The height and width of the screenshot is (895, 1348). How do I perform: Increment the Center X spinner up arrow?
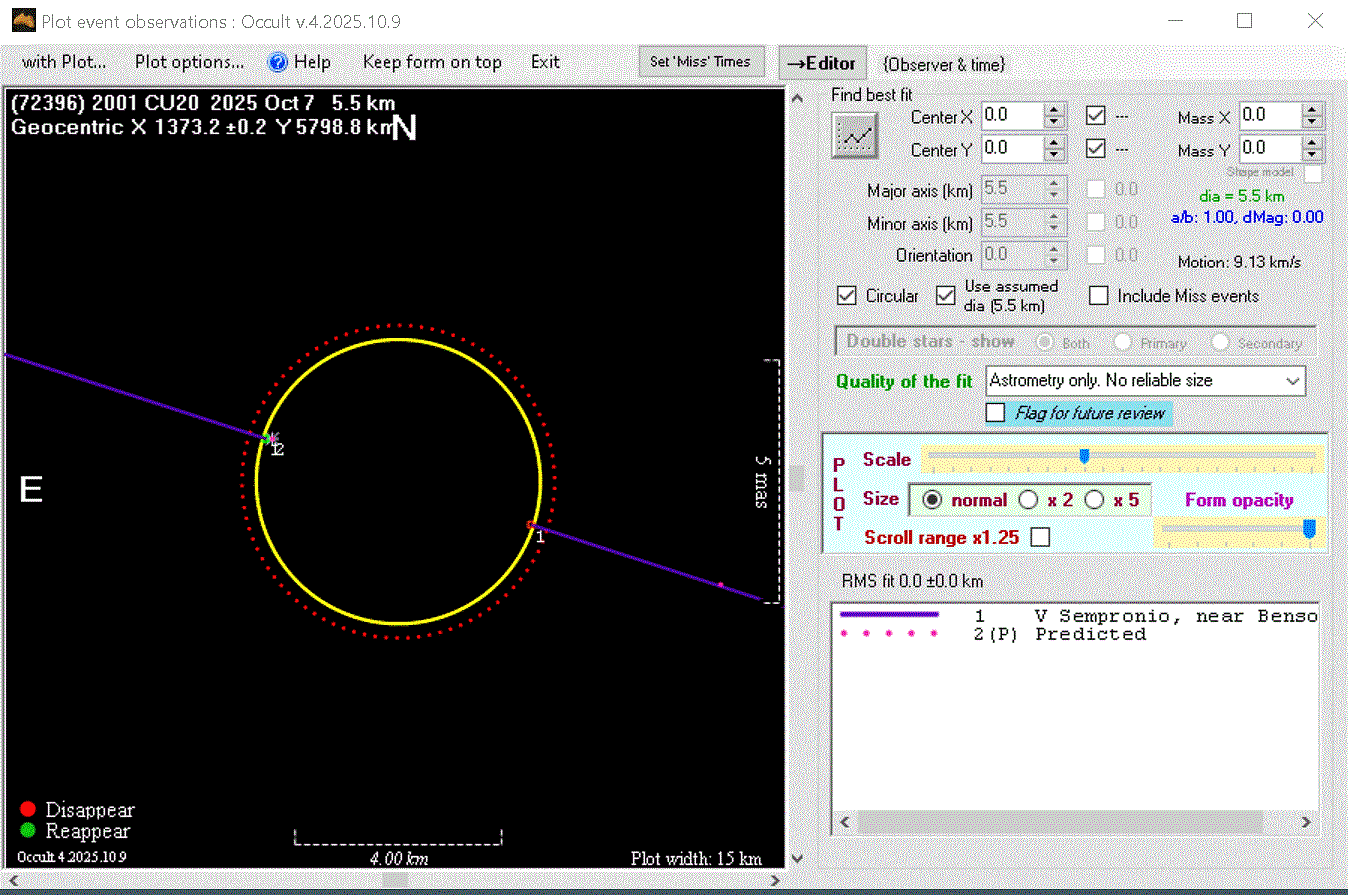point(1054,109)
